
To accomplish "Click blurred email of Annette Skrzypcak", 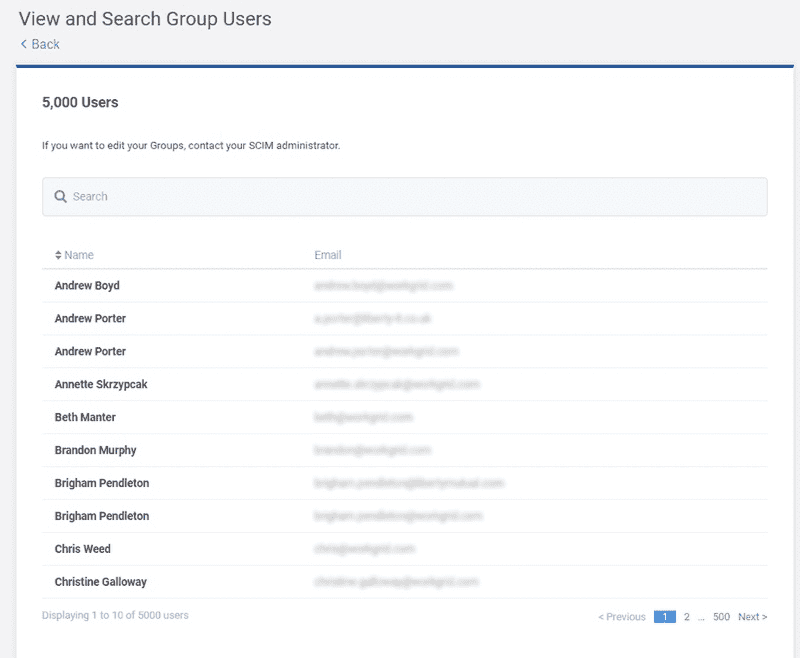I will click(x=397, y=384).
